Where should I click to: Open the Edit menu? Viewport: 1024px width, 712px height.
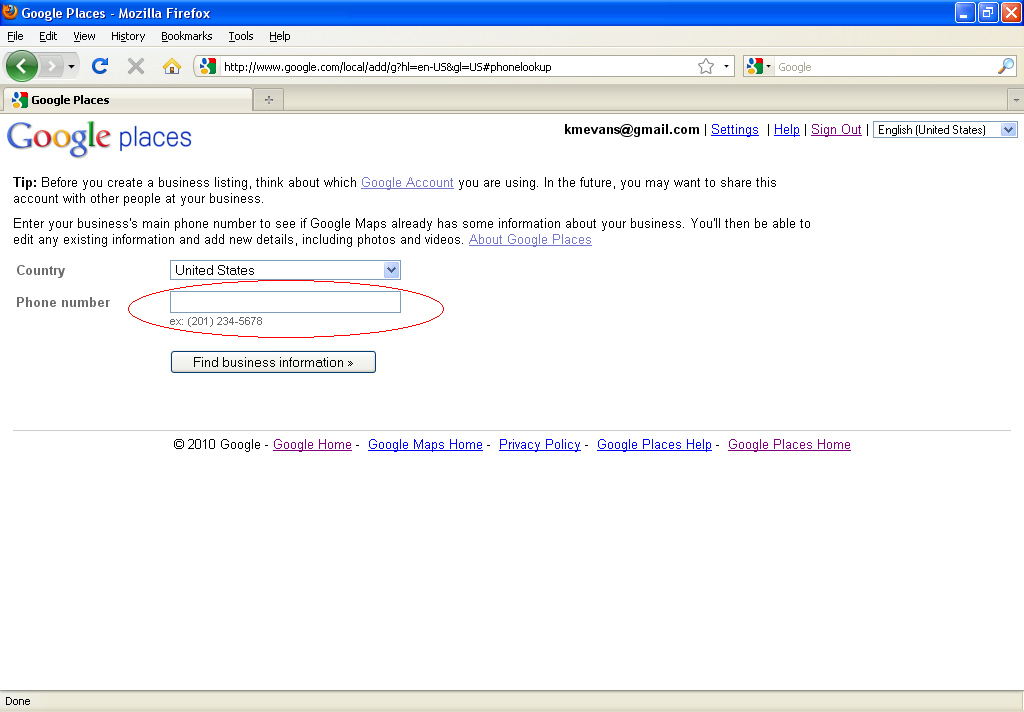point(48,36)
